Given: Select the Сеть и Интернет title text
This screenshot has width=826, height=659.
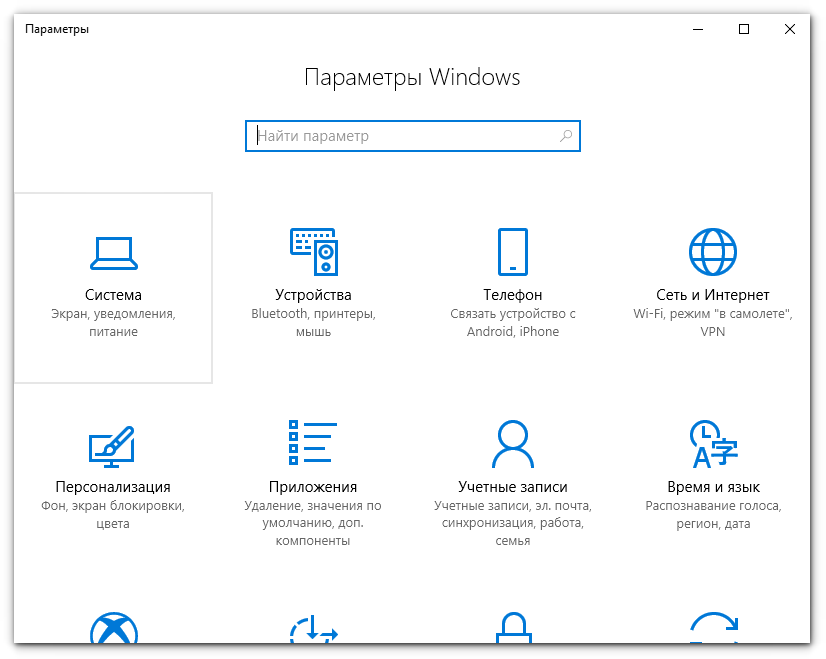Looking at the screenshot, I should (x=713, y=295).
